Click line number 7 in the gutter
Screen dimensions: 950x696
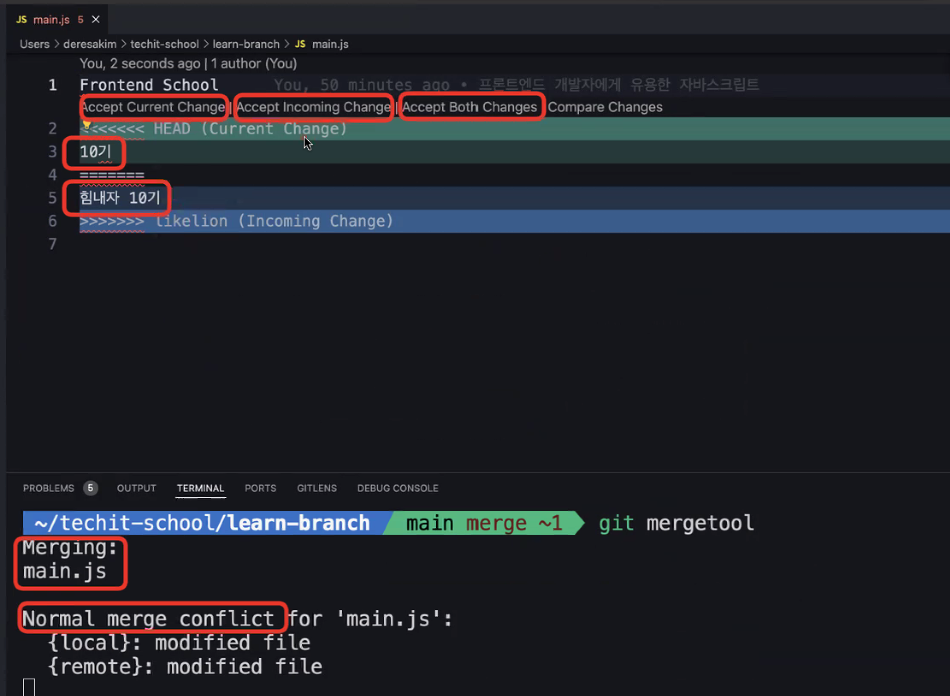click(x=53, y=244)
